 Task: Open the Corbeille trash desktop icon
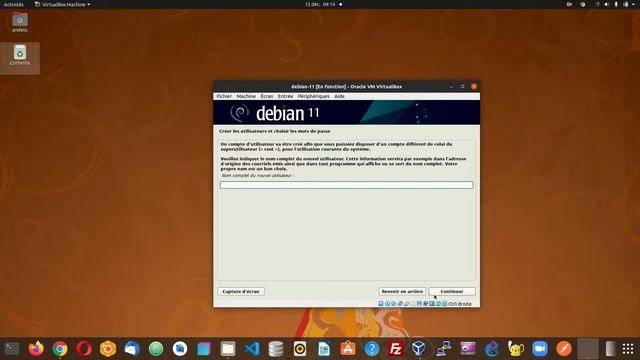pos(20,56)
